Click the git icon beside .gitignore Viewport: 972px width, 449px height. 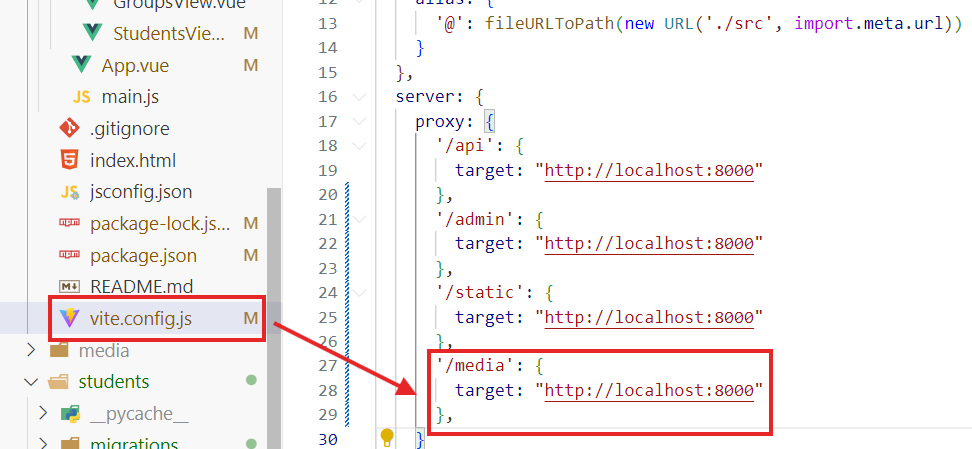69,128
